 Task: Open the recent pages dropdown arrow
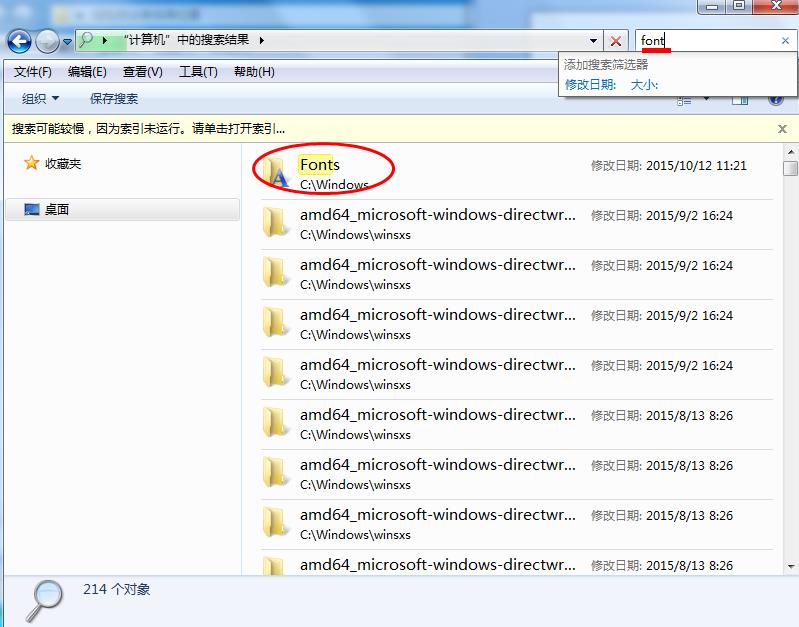pos(67,42)
